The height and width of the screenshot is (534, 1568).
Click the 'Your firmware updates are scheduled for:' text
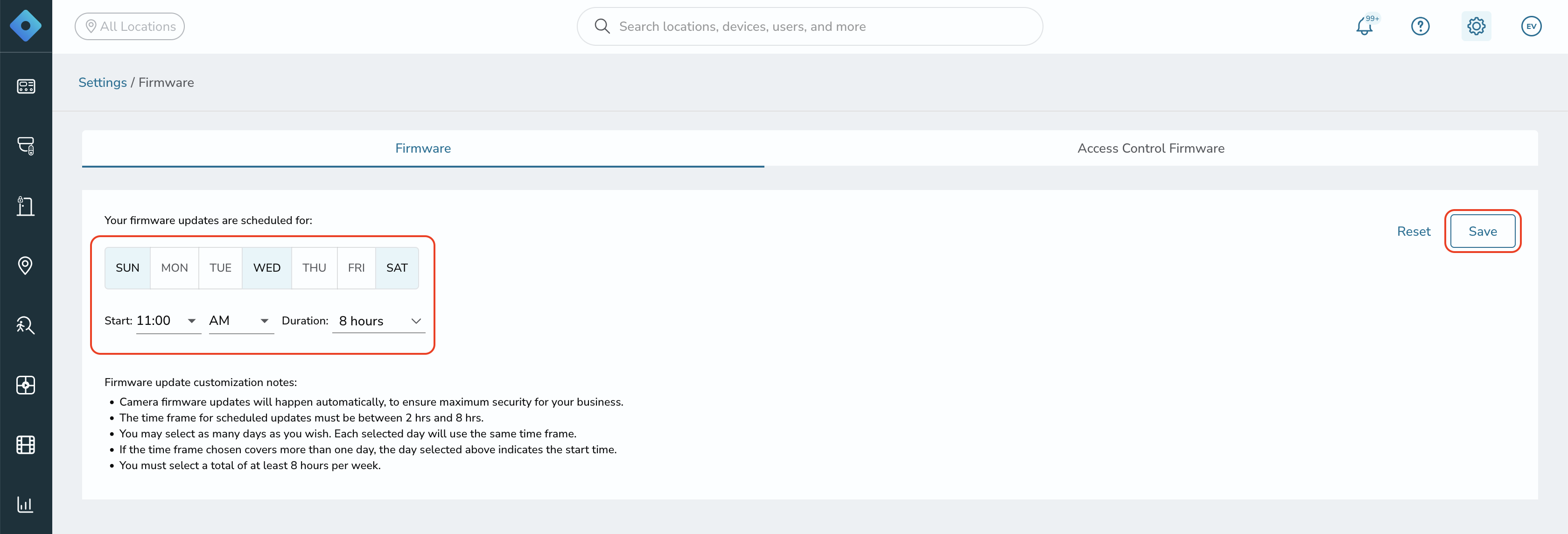[x=208, y=220]
